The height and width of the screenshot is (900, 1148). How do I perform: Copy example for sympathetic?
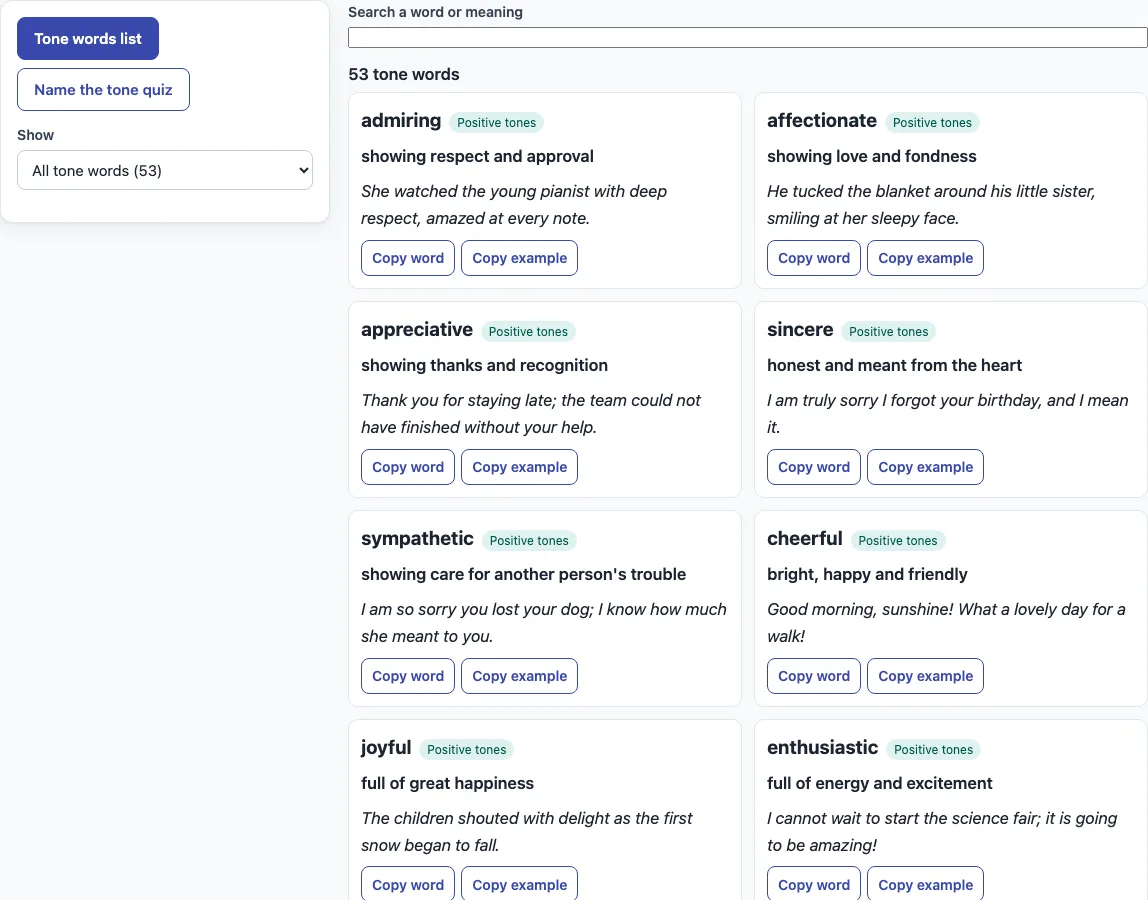519,676
